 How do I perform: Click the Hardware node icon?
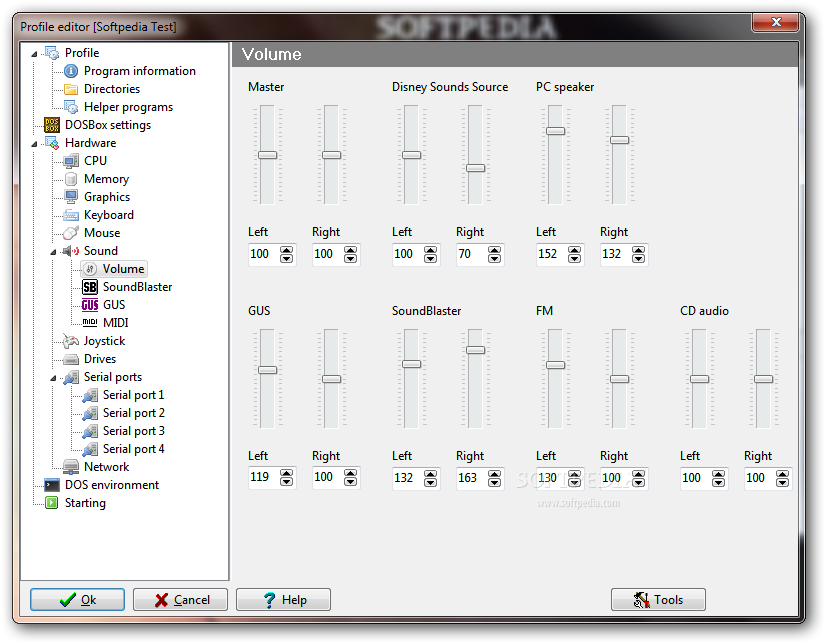pyautogui.click(x=52, y=143)
